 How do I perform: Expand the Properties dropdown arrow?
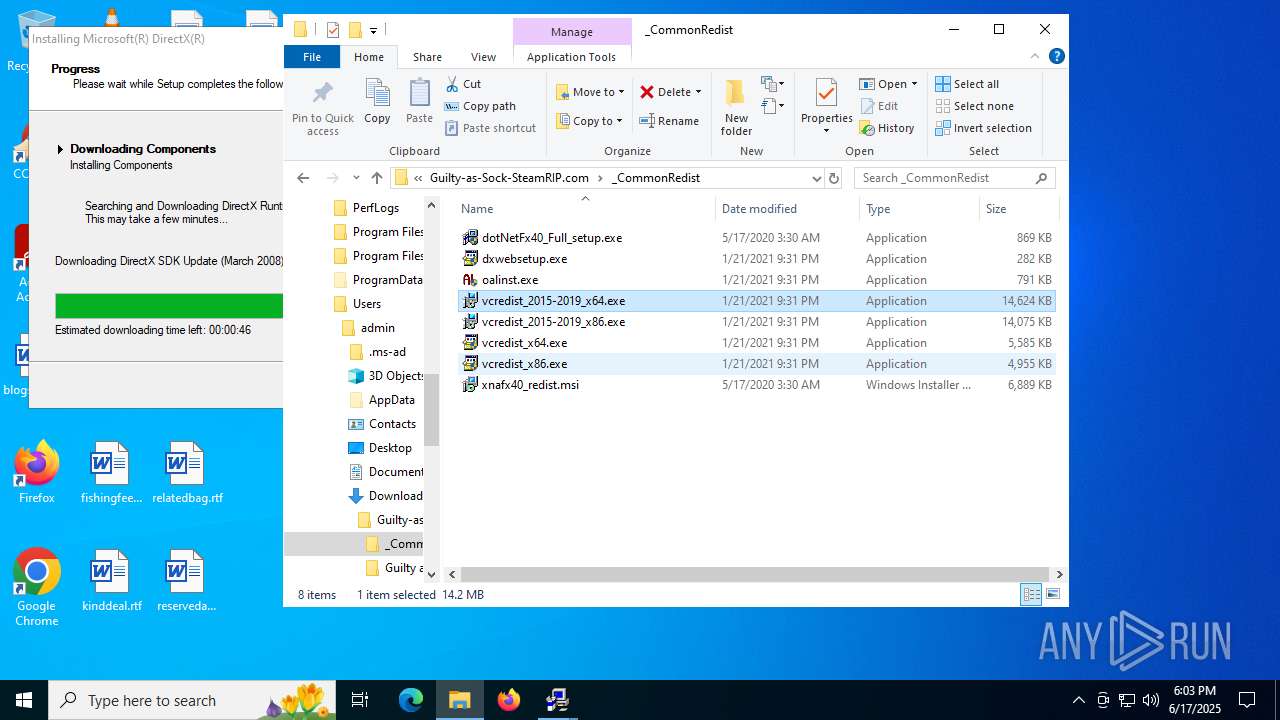[826, 131]
